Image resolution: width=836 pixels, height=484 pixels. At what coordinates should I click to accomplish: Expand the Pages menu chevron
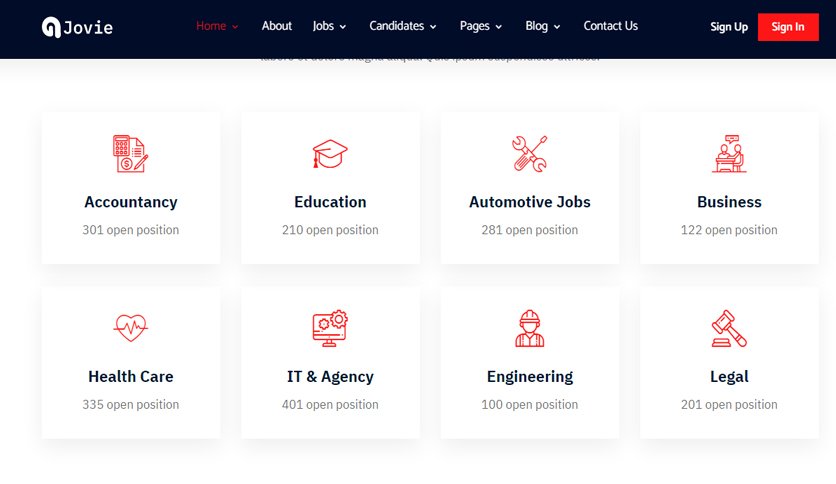pyautogui.click(x=499, y=27)
